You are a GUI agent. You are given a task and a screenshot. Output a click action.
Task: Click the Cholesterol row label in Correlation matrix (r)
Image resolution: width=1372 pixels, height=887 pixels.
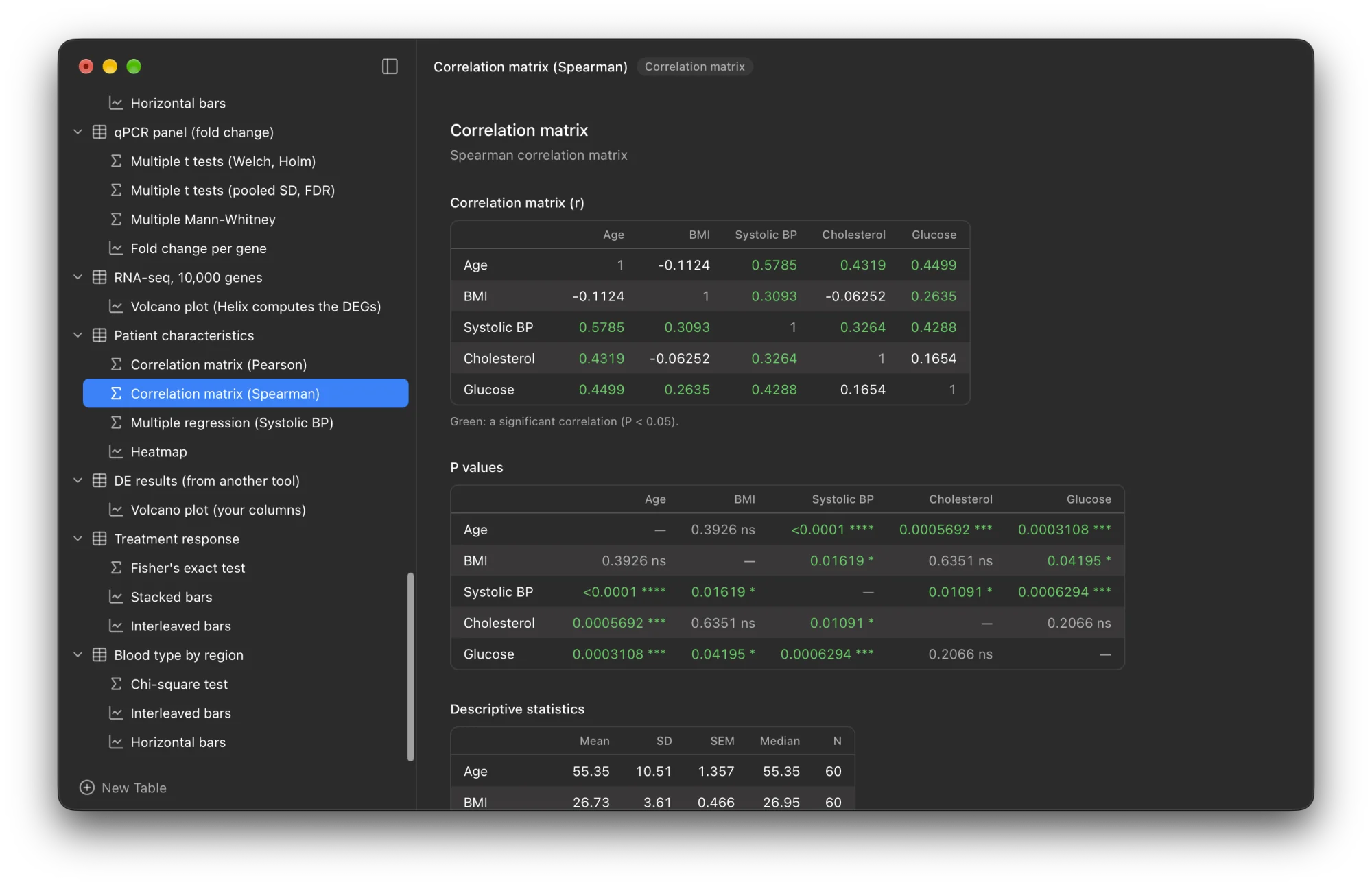point(499,358)
